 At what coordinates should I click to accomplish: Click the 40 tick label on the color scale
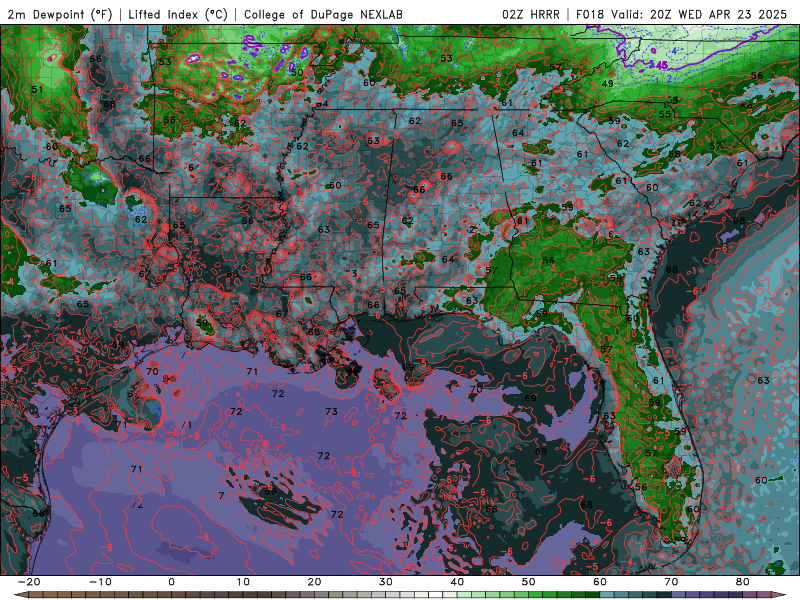coord(457,582)
